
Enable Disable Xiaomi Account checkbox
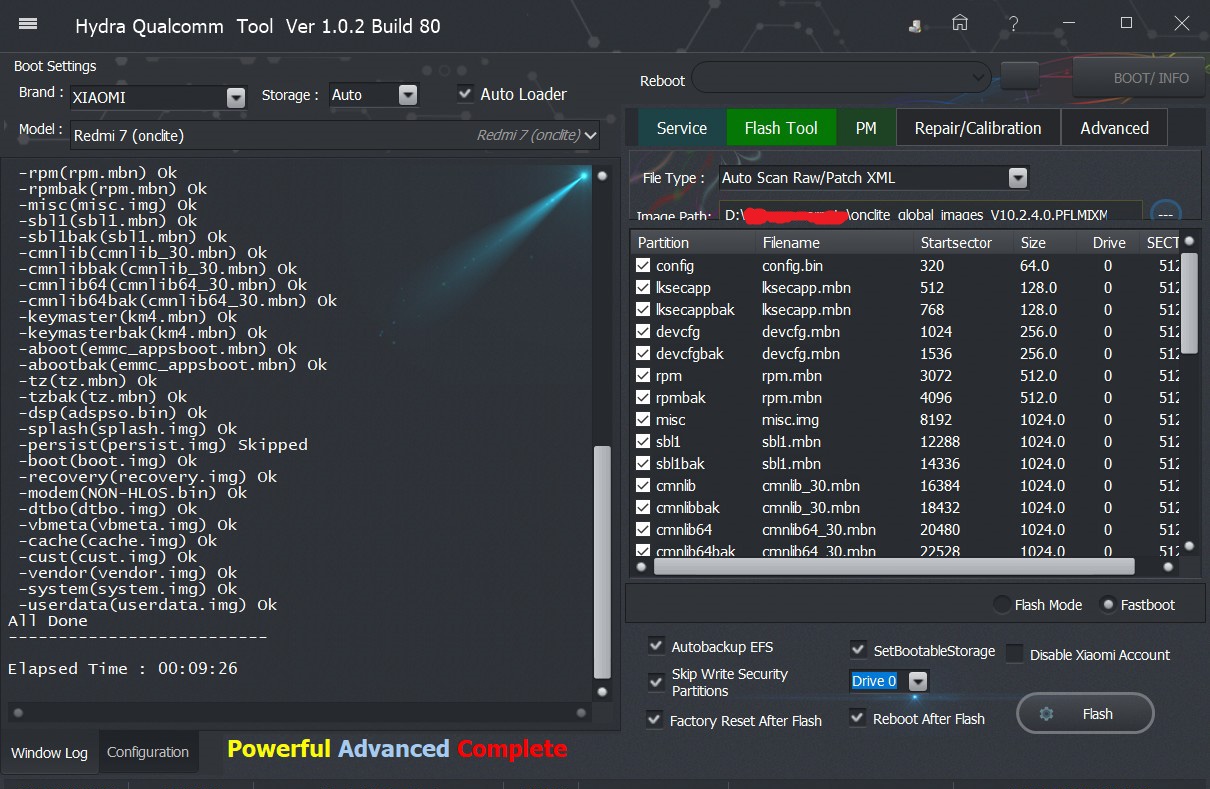pyautogui.click(x=1014, y=654)
